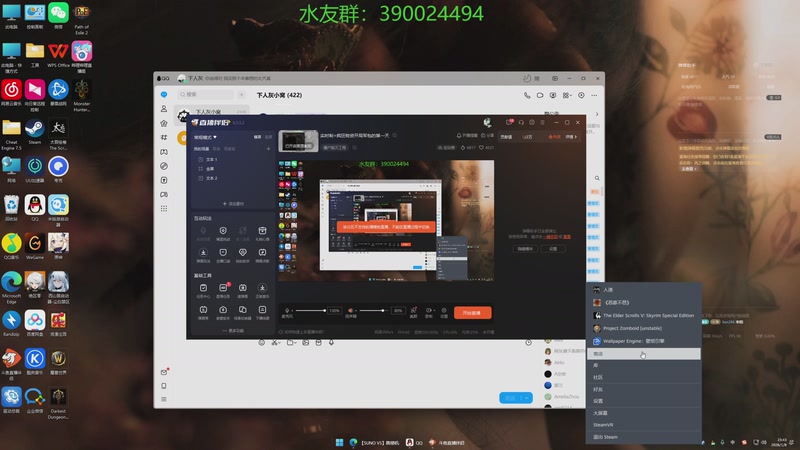
Task: Open the tool with red badge under 基础工具
Action: (x=223, y=290)
